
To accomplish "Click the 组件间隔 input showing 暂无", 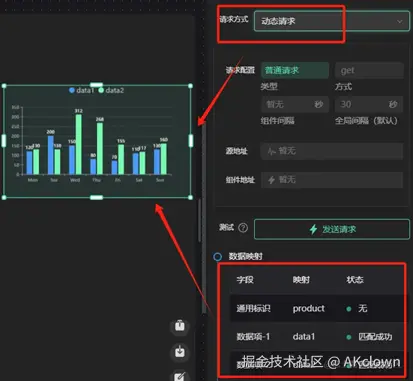I will tap(295, 104).
